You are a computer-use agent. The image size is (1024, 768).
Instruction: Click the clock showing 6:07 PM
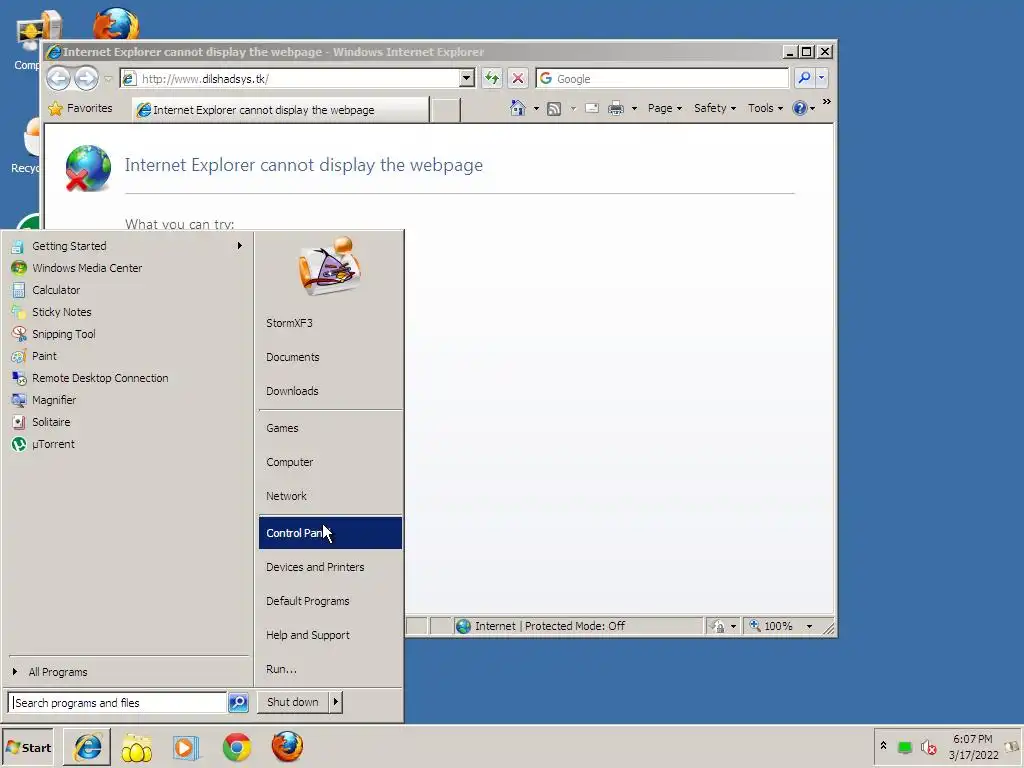(972, 739)
